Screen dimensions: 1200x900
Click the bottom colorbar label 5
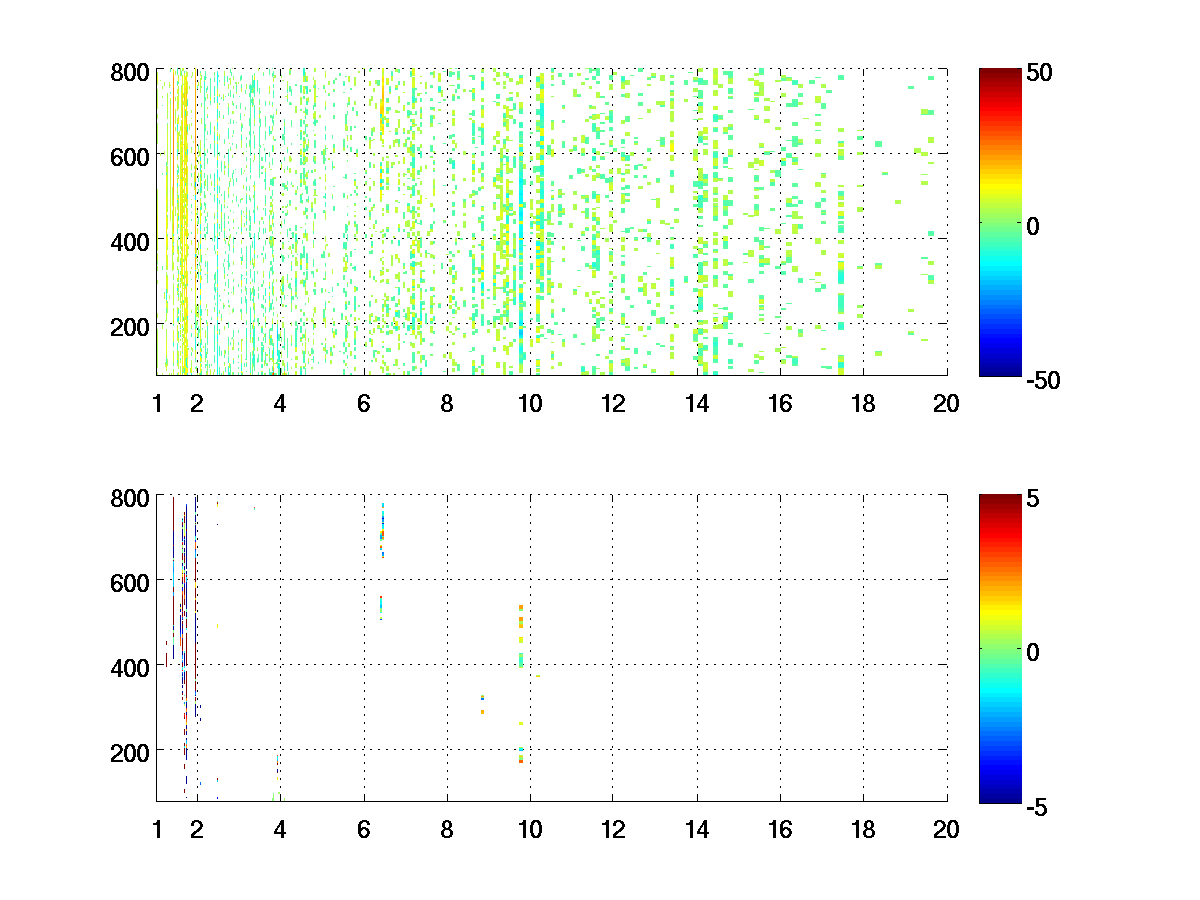(1033, 499)
